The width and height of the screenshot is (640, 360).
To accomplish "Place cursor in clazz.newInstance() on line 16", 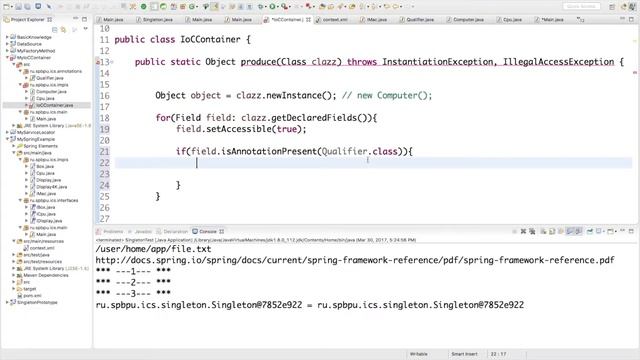I will tap(285, 96).
